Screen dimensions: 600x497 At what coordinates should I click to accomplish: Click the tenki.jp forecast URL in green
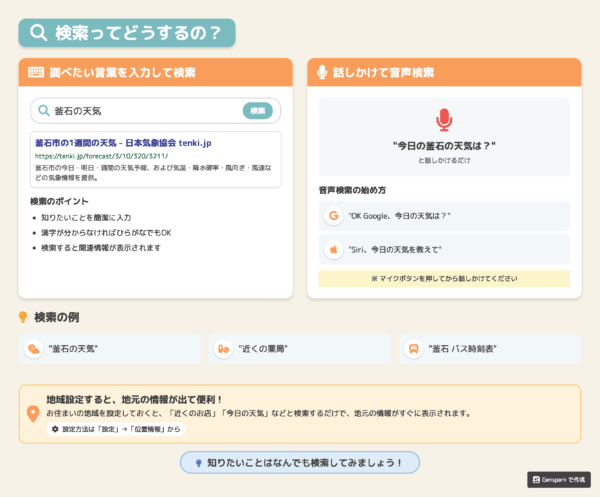tap(101, 156)
